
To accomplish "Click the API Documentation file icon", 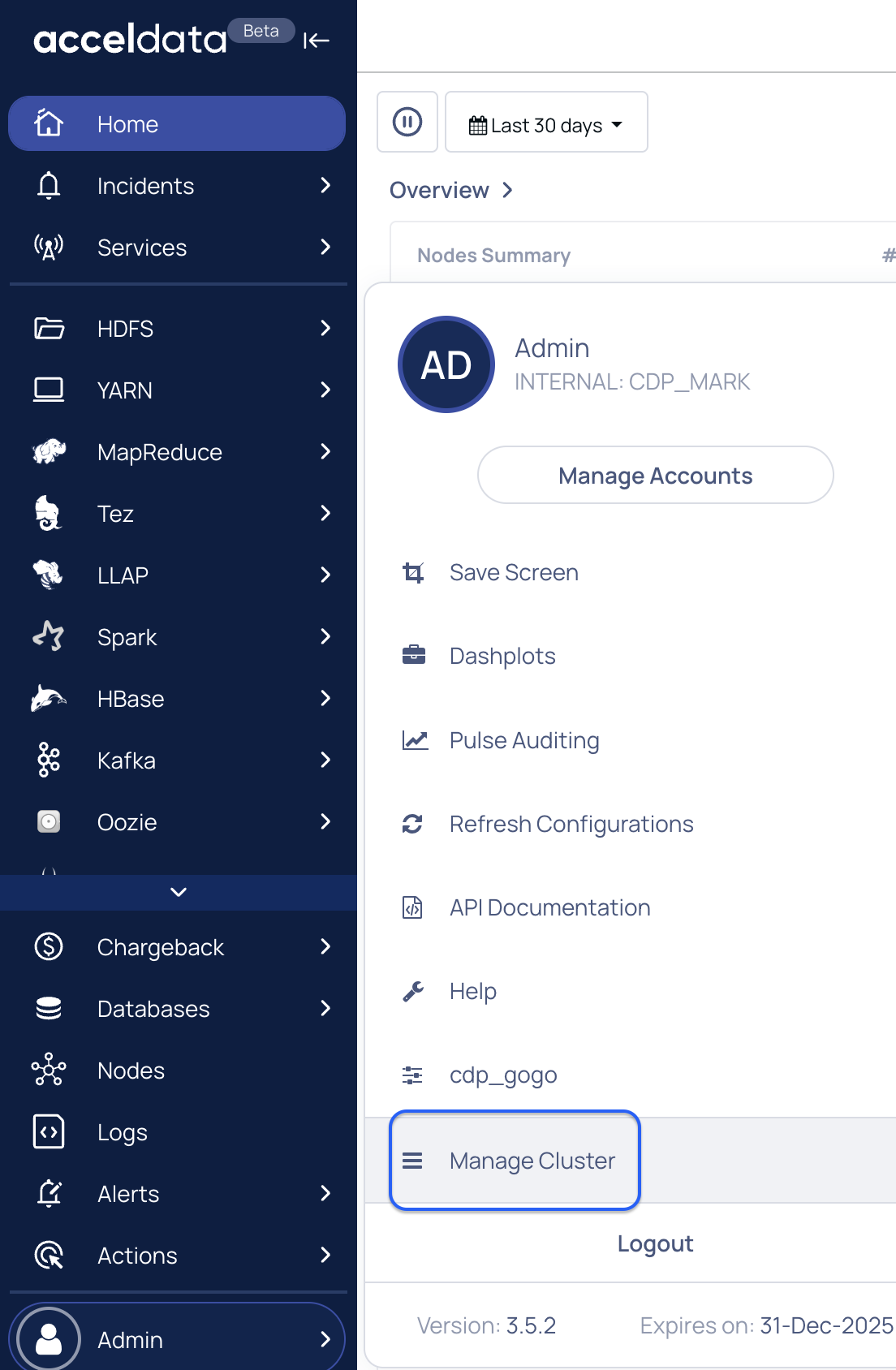I will (412, 907).
